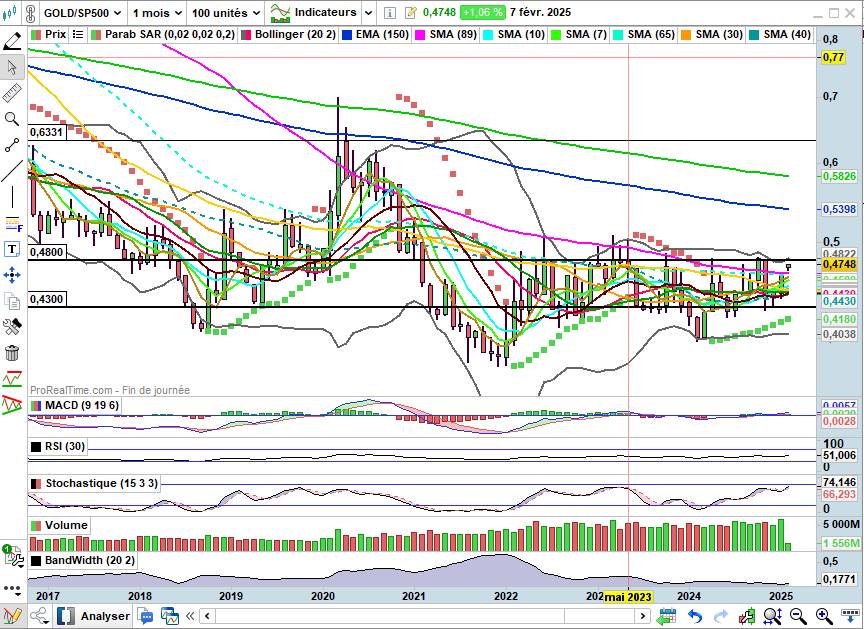Toggle the price settings list icon
This screenshot has width=864, height=629.
tap(78, 34)
